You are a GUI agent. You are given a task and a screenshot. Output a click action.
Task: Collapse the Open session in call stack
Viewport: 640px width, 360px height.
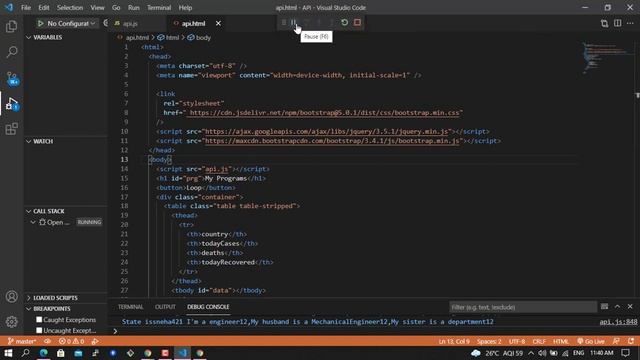[x=33, y=222]
